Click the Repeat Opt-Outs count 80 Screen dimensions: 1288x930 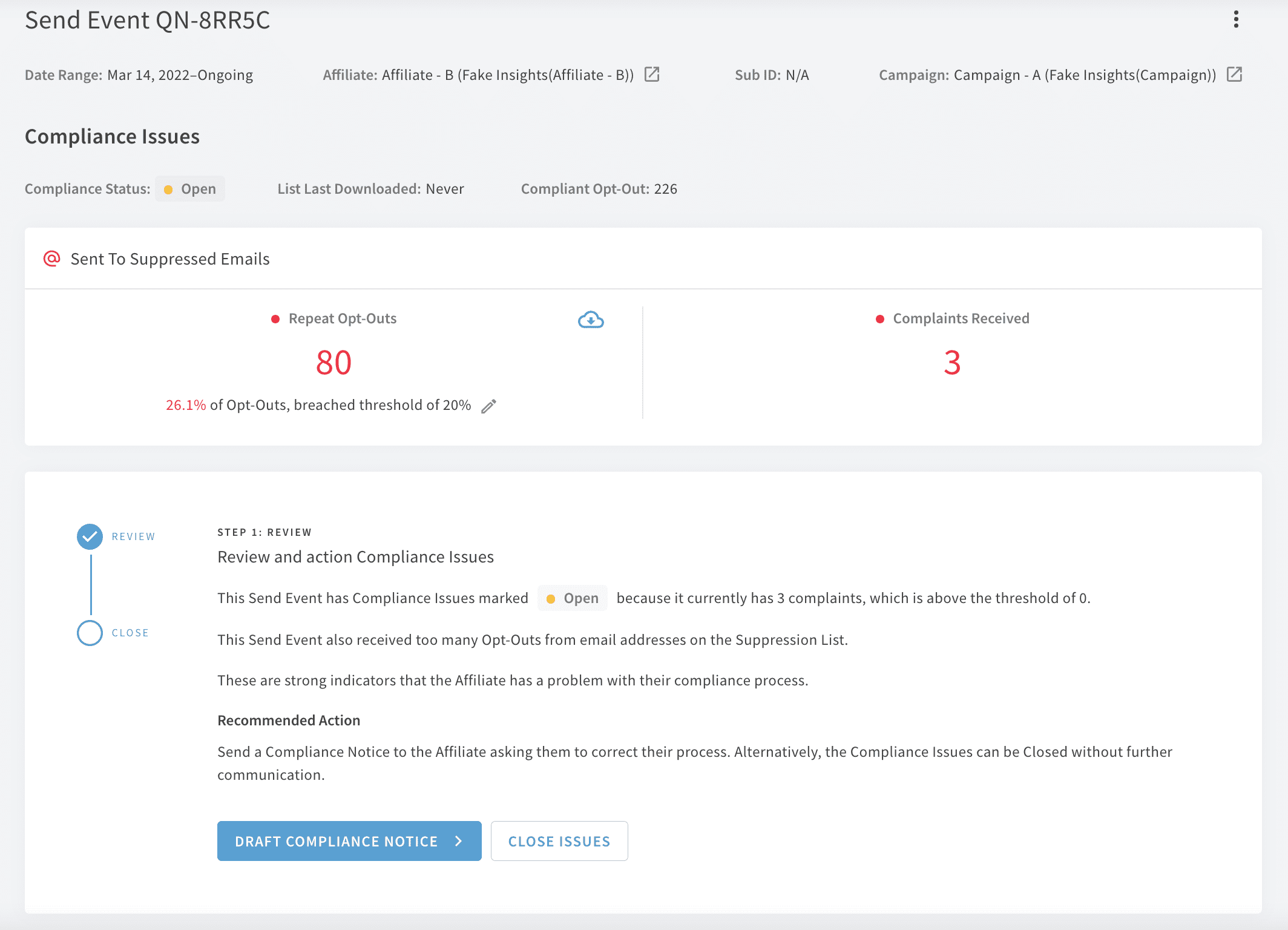point(333,363)
